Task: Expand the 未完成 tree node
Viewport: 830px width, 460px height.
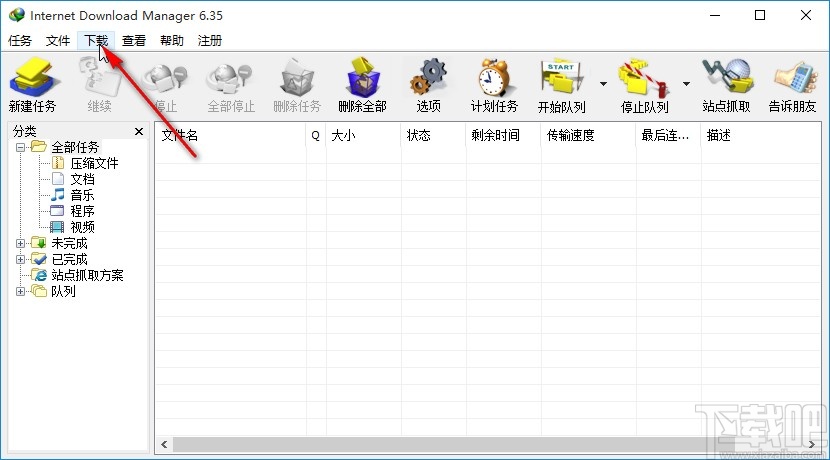Action: tap(20, 243)
